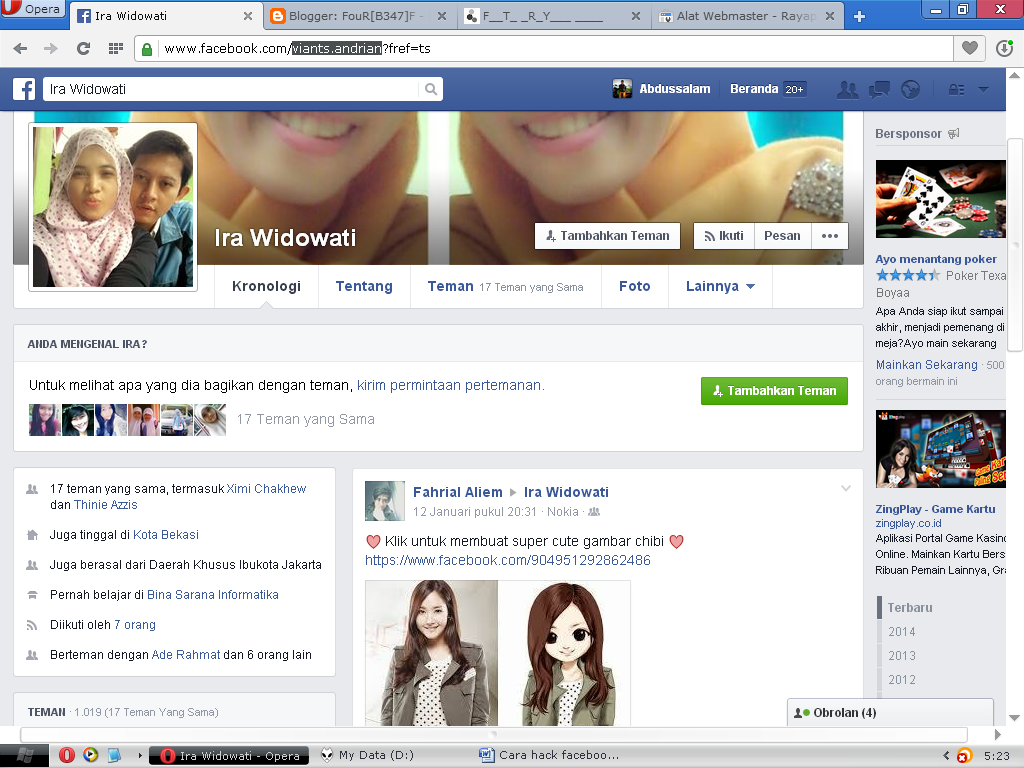Click the green Tambahkan Teman button
The image size is (1024, 768).
775,391
